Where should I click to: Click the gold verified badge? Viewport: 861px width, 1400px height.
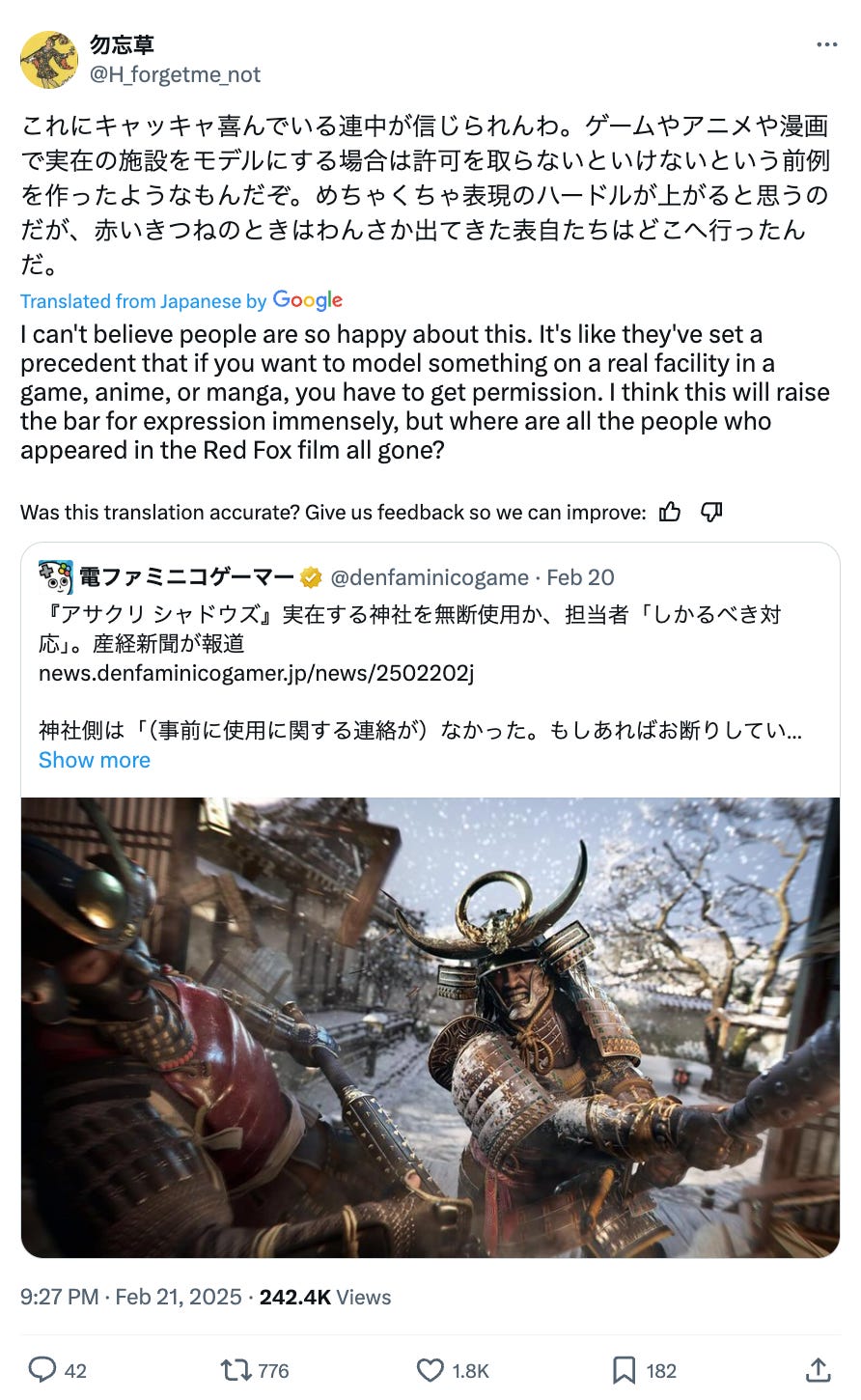311,577
